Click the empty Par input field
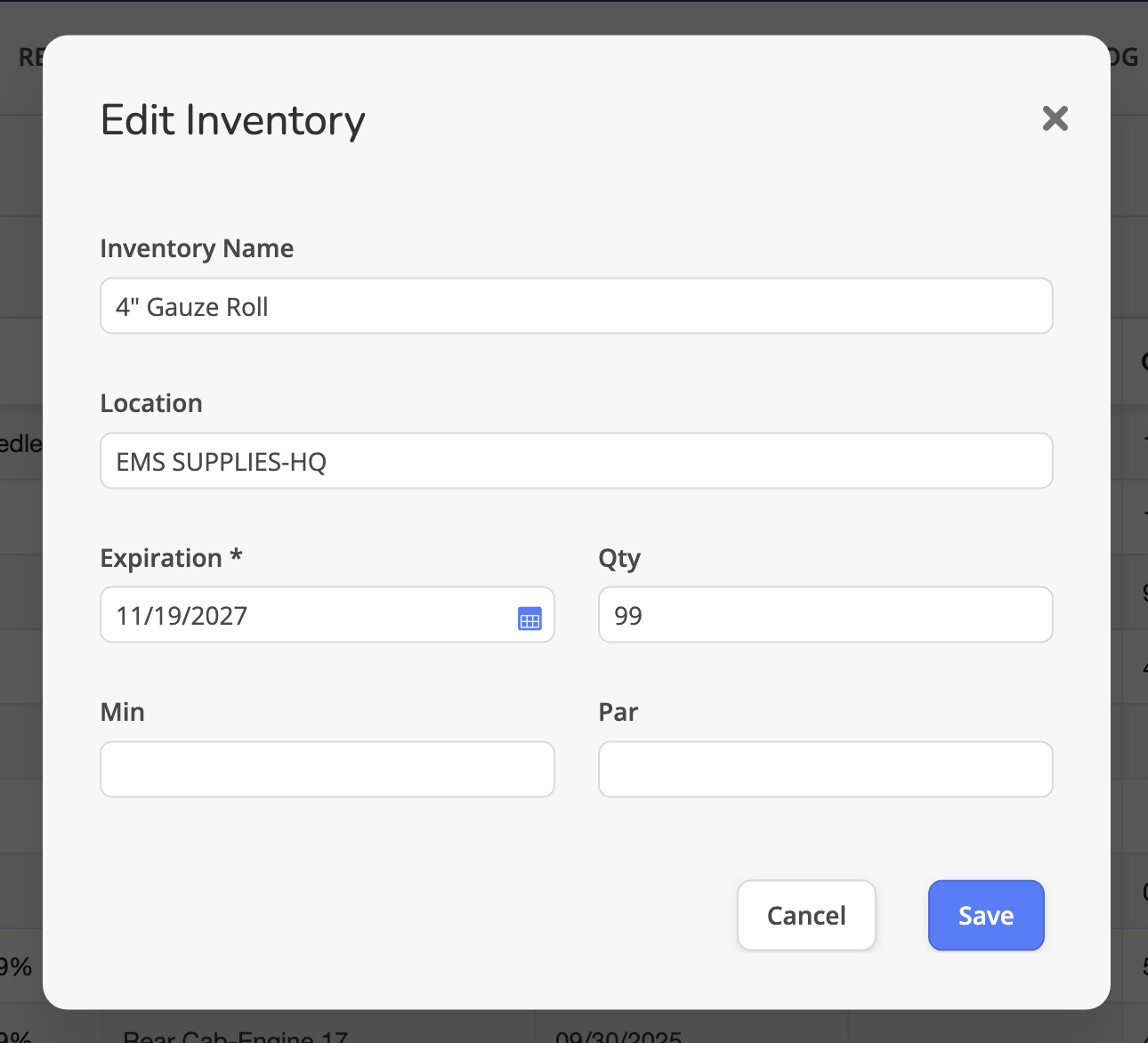 tap(825, 770)
